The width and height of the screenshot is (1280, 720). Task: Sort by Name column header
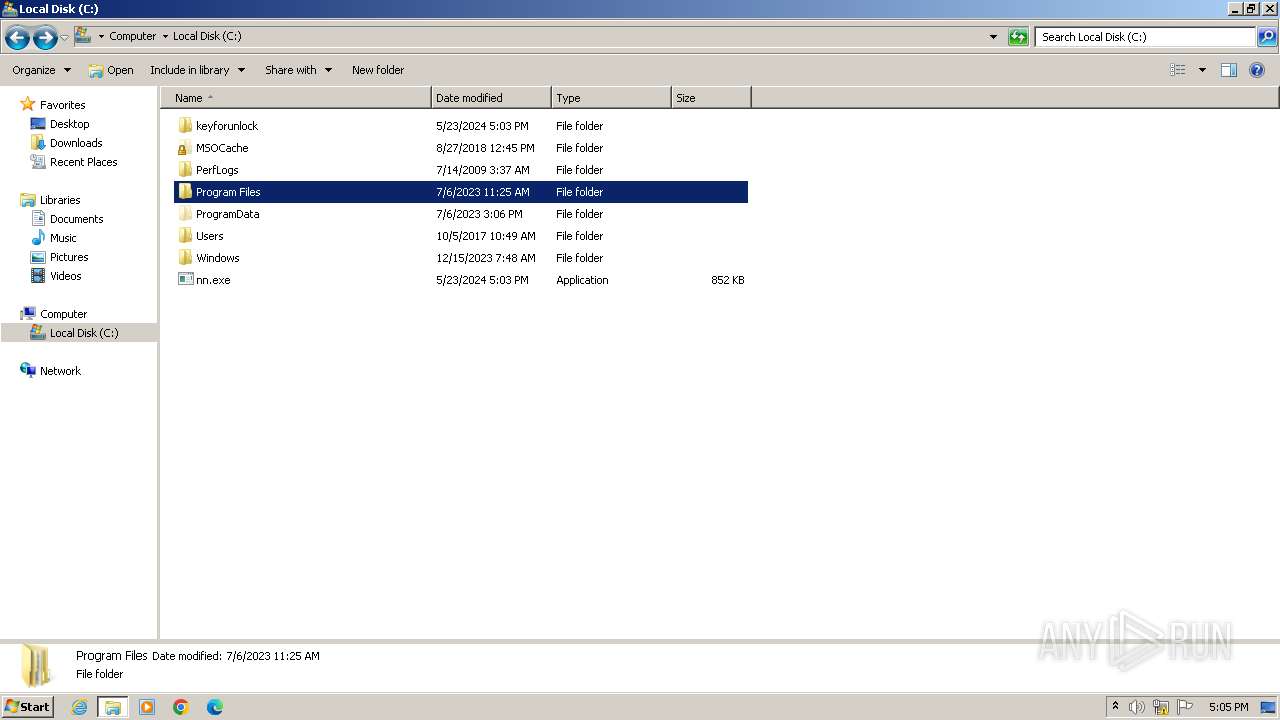(x=295, y=98)
